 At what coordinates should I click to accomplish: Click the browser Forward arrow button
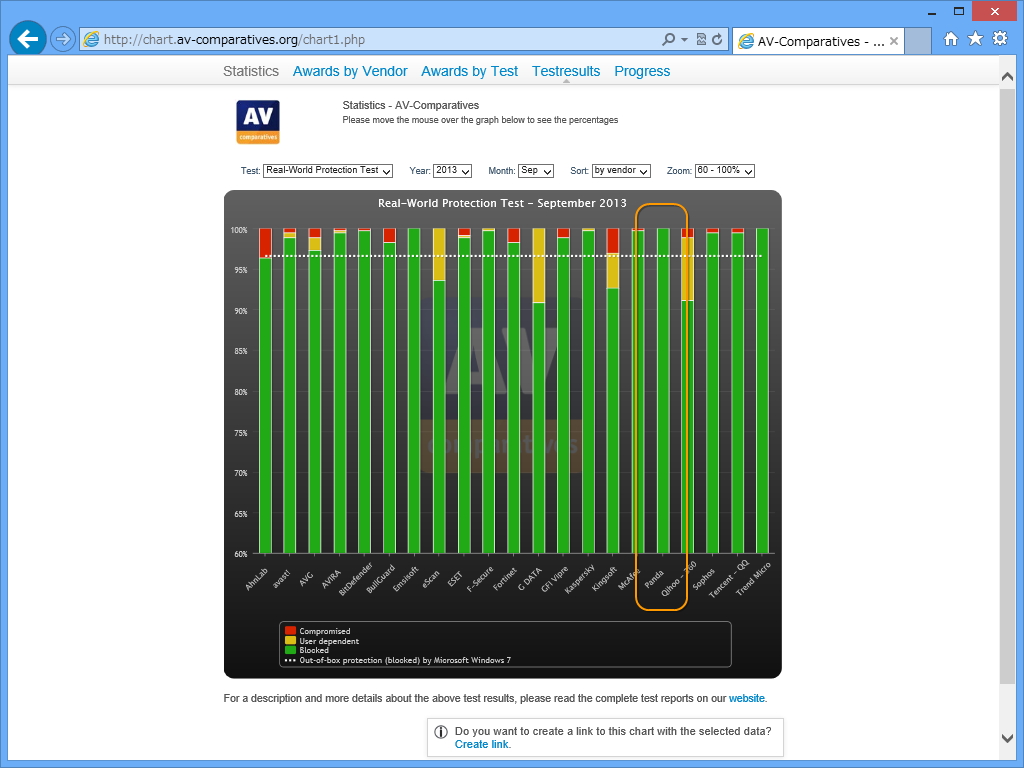[x=63, y=39]
